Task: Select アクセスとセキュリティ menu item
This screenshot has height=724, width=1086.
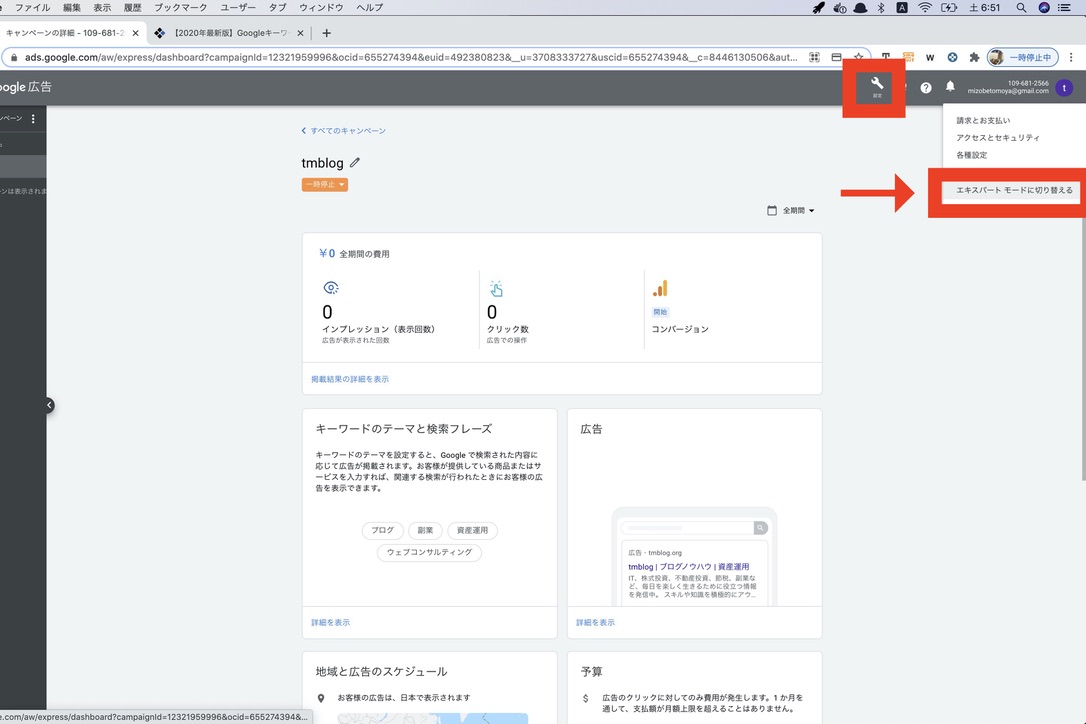Action: point(998,137)
